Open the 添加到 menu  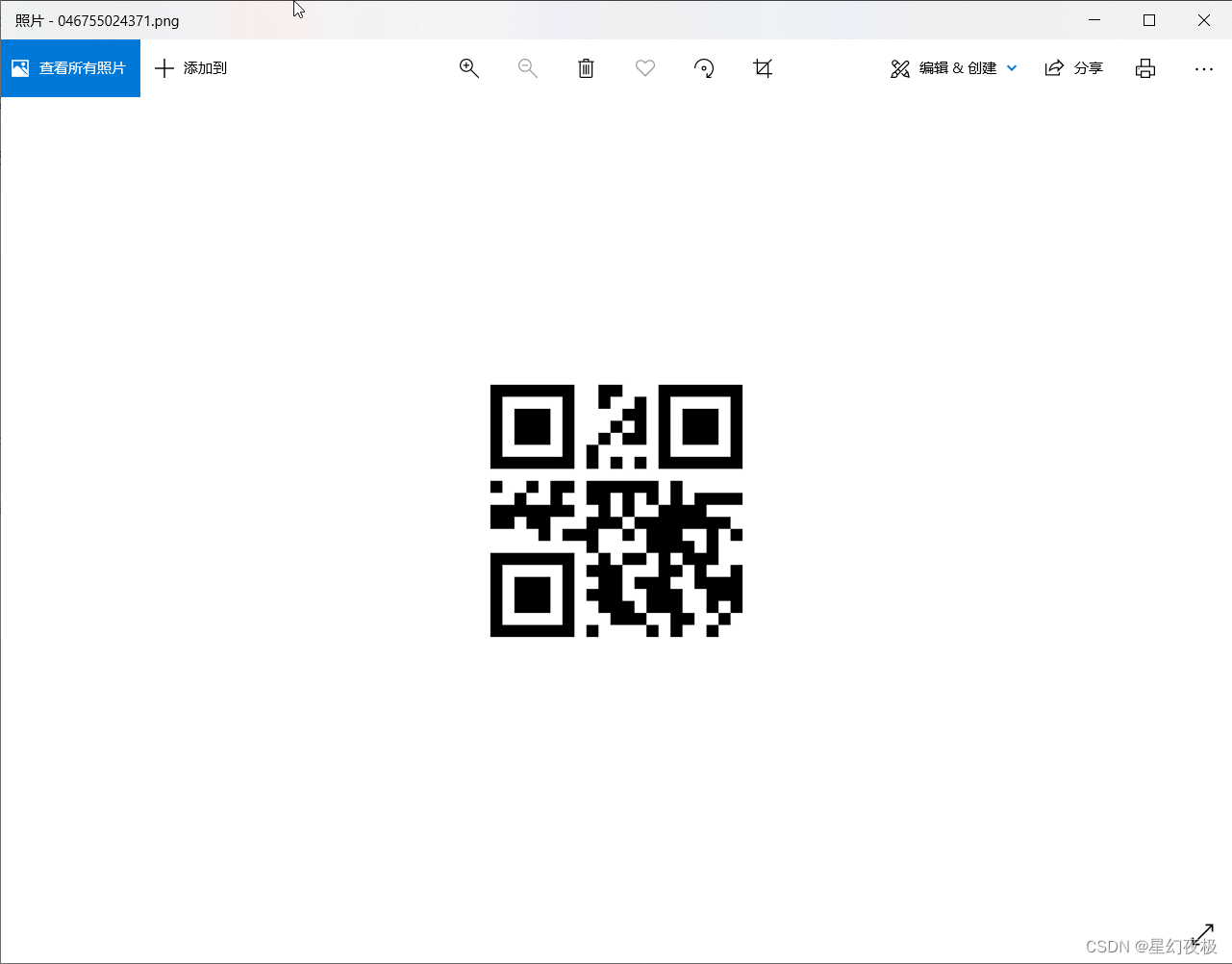click(190, 67)
